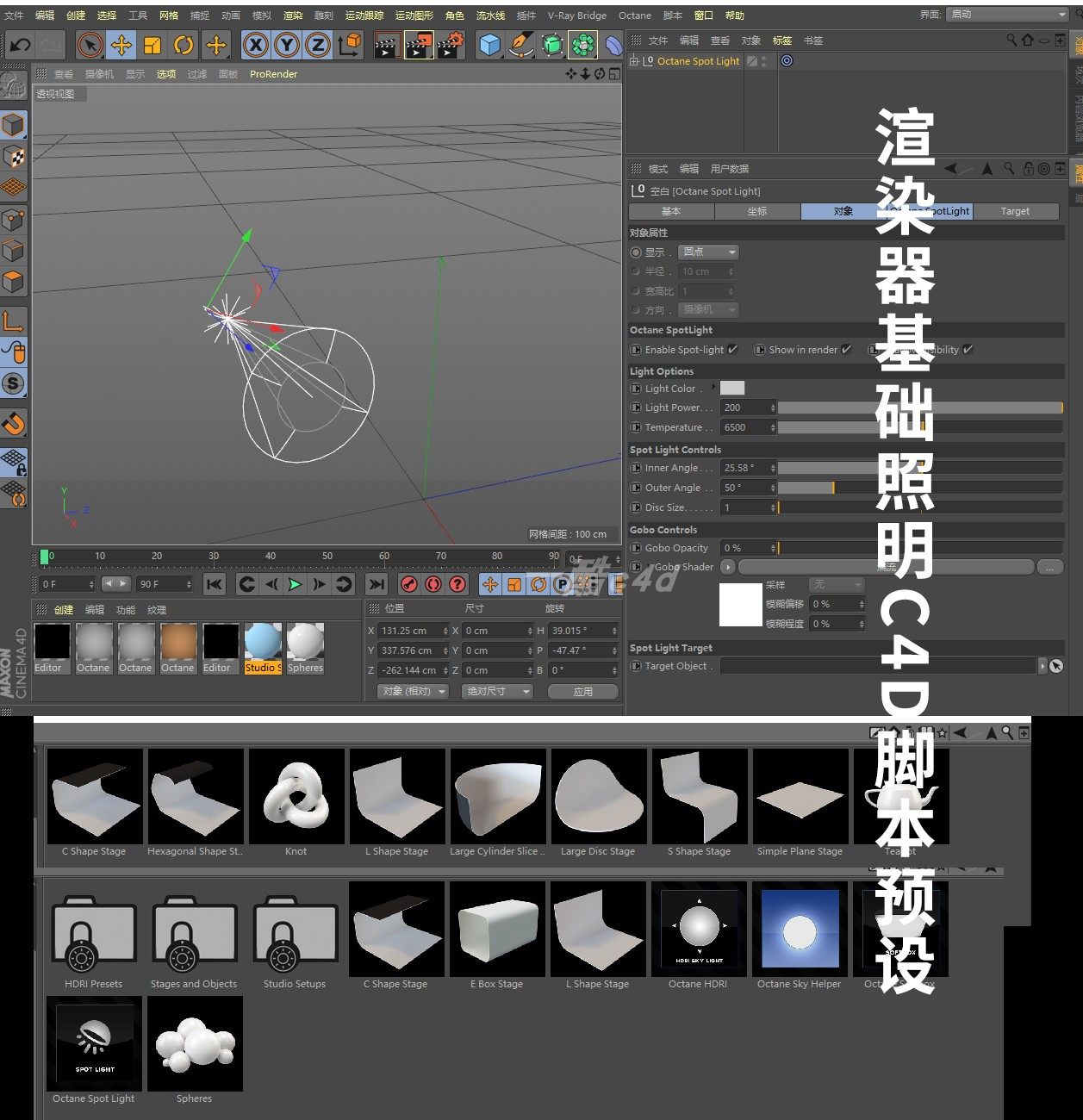Viewport: 1083px width, 1120px height.
Task: Open the 采样 dropdown
Action: point(836,584)
